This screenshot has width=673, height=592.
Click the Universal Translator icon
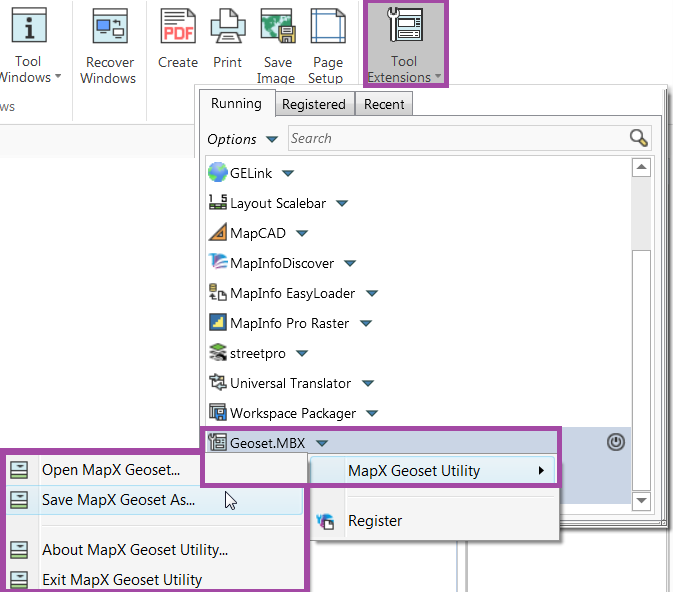[218, 382]
